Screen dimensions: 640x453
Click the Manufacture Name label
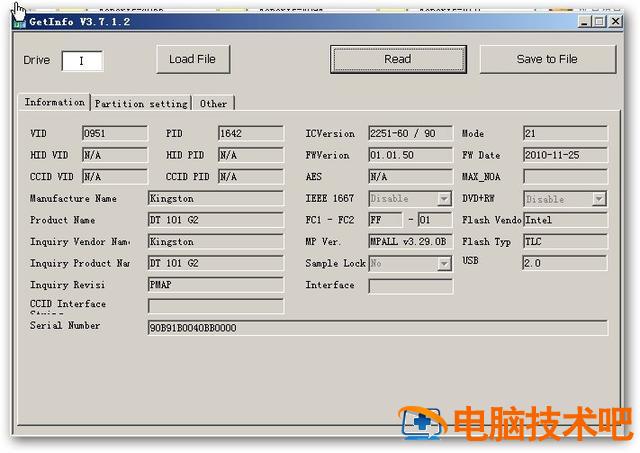[x=73, y=199]
